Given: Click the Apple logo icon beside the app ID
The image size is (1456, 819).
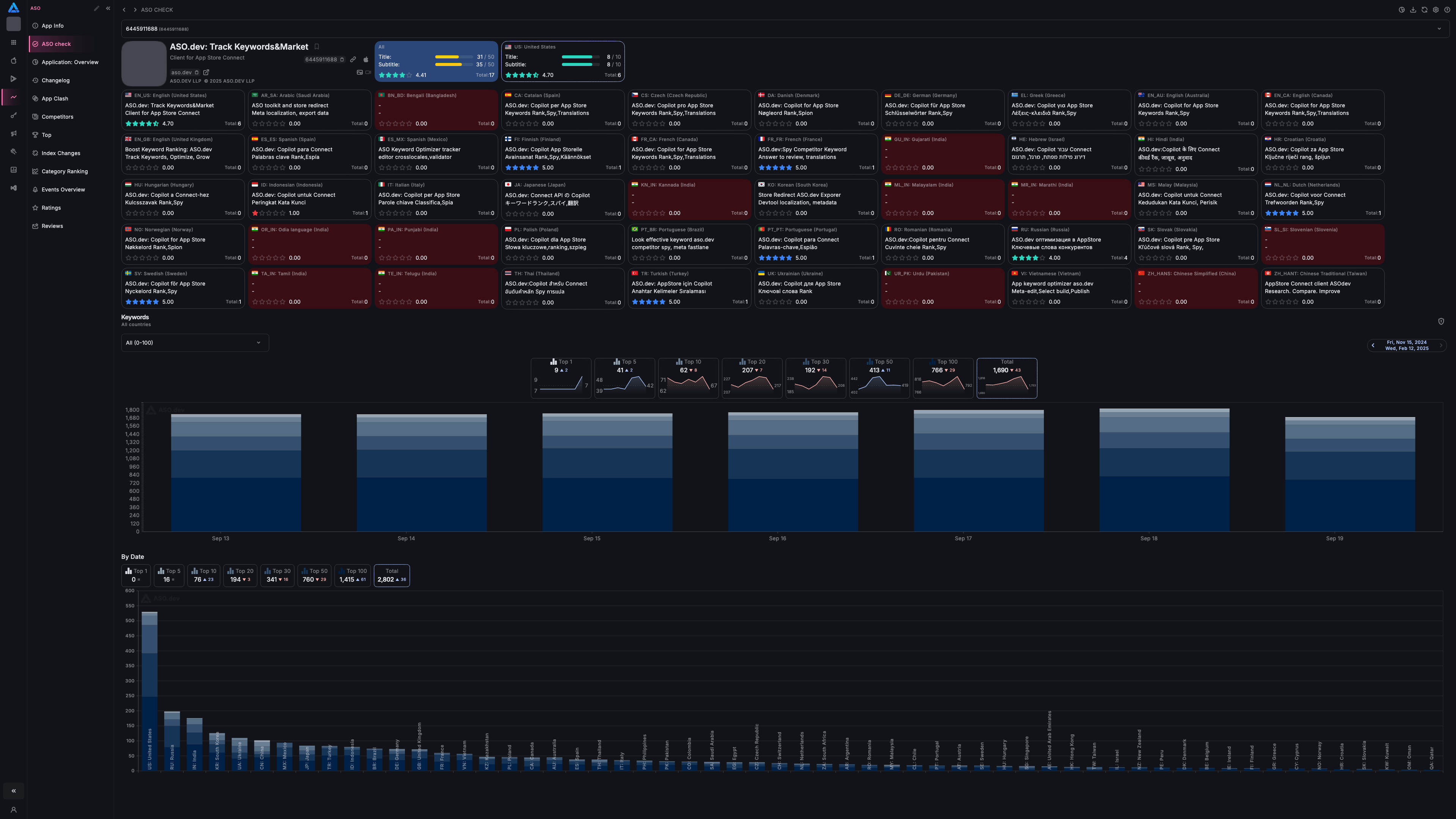Looking at the screenshot, I should point(366,60).
